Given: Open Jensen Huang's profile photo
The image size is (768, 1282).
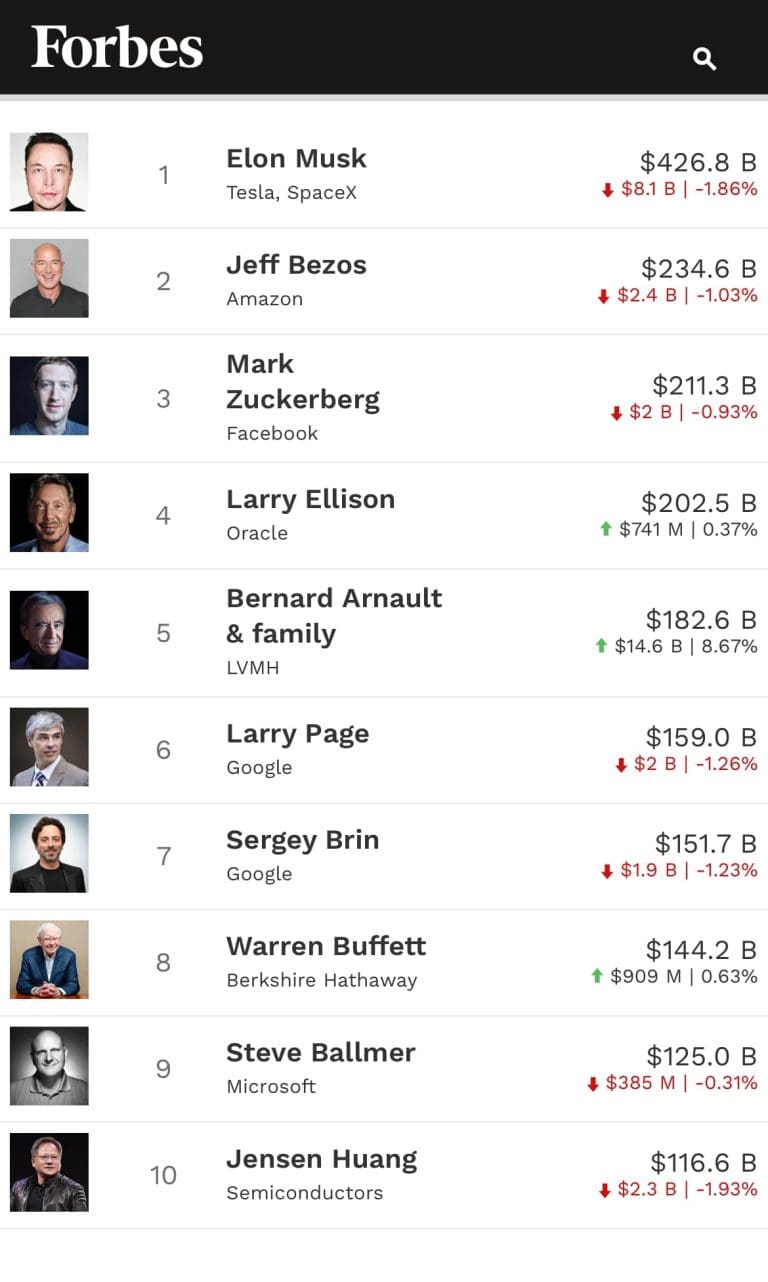Looking at the screenshot, I should coord(49,1172).
